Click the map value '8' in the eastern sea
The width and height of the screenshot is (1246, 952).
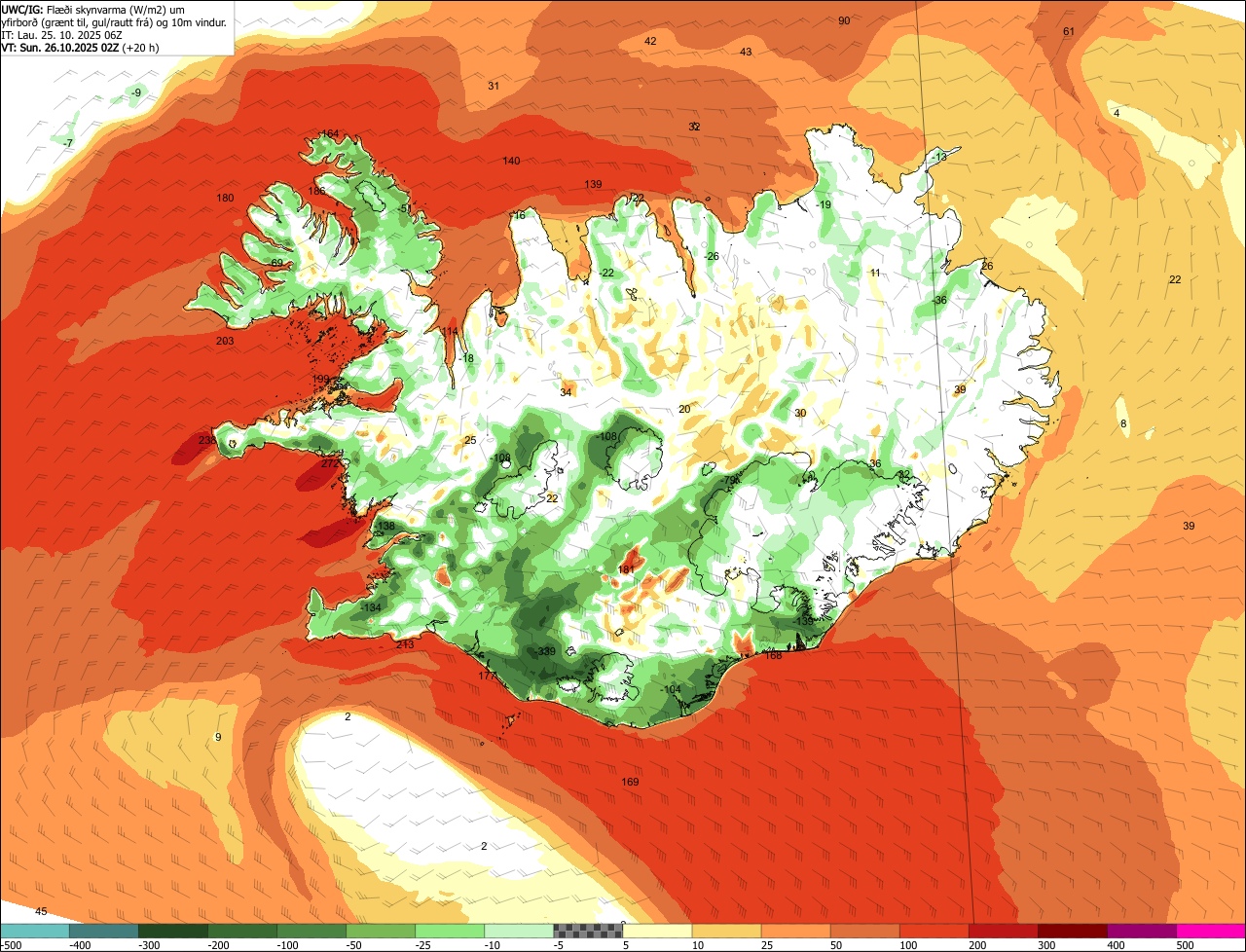coord(1122,423)
